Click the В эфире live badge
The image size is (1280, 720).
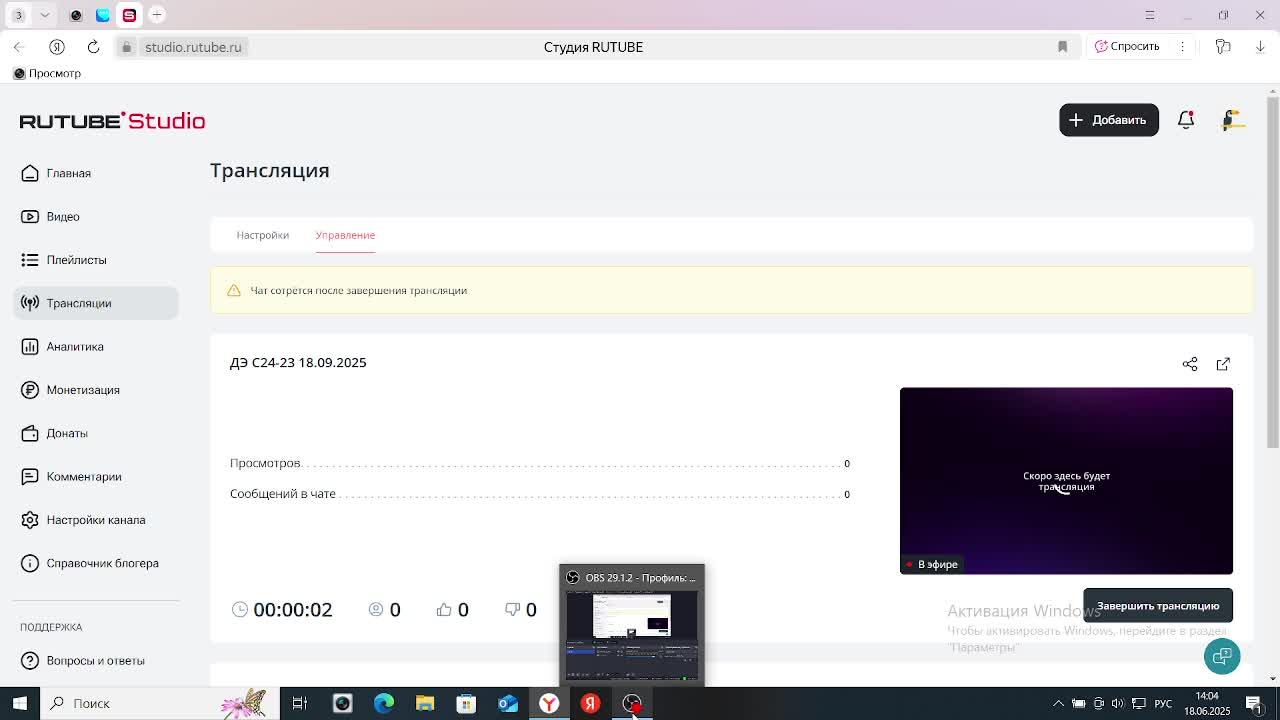pyautogui.click(x=931, y=565)
